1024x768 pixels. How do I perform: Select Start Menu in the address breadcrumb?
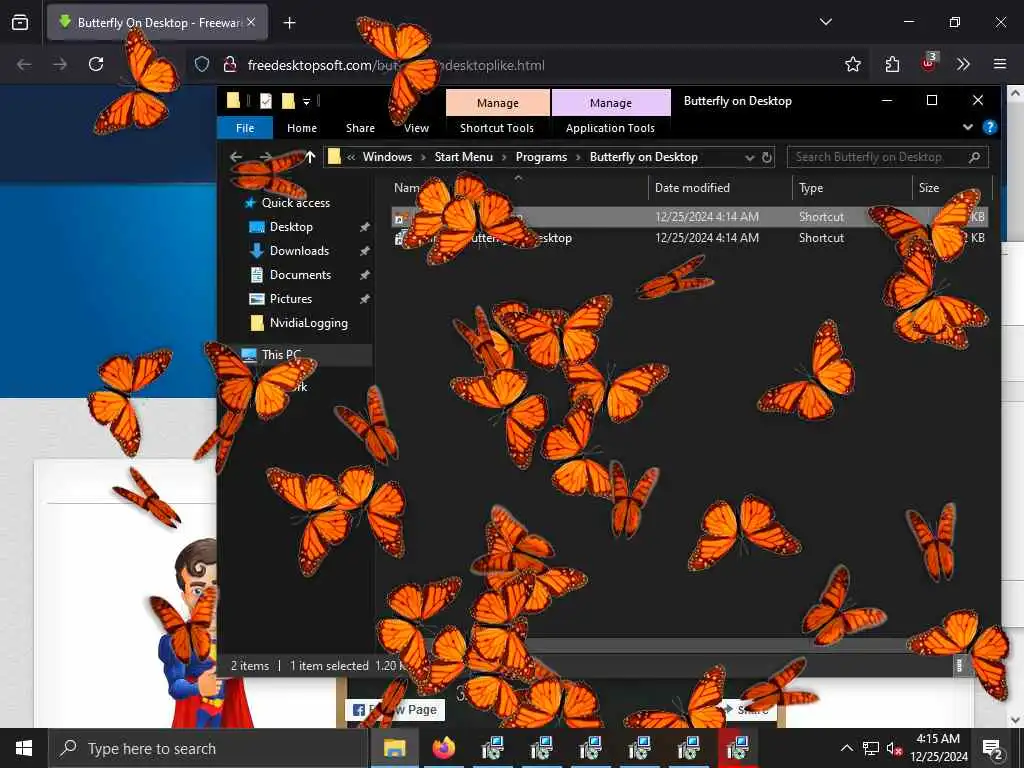click(x=464, y=157)
